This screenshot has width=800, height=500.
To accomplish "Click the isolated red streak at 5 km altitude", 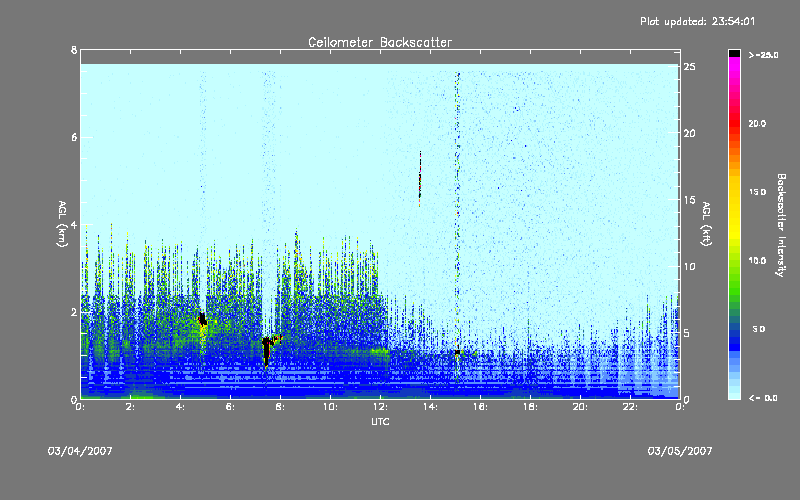I will 420,179.
